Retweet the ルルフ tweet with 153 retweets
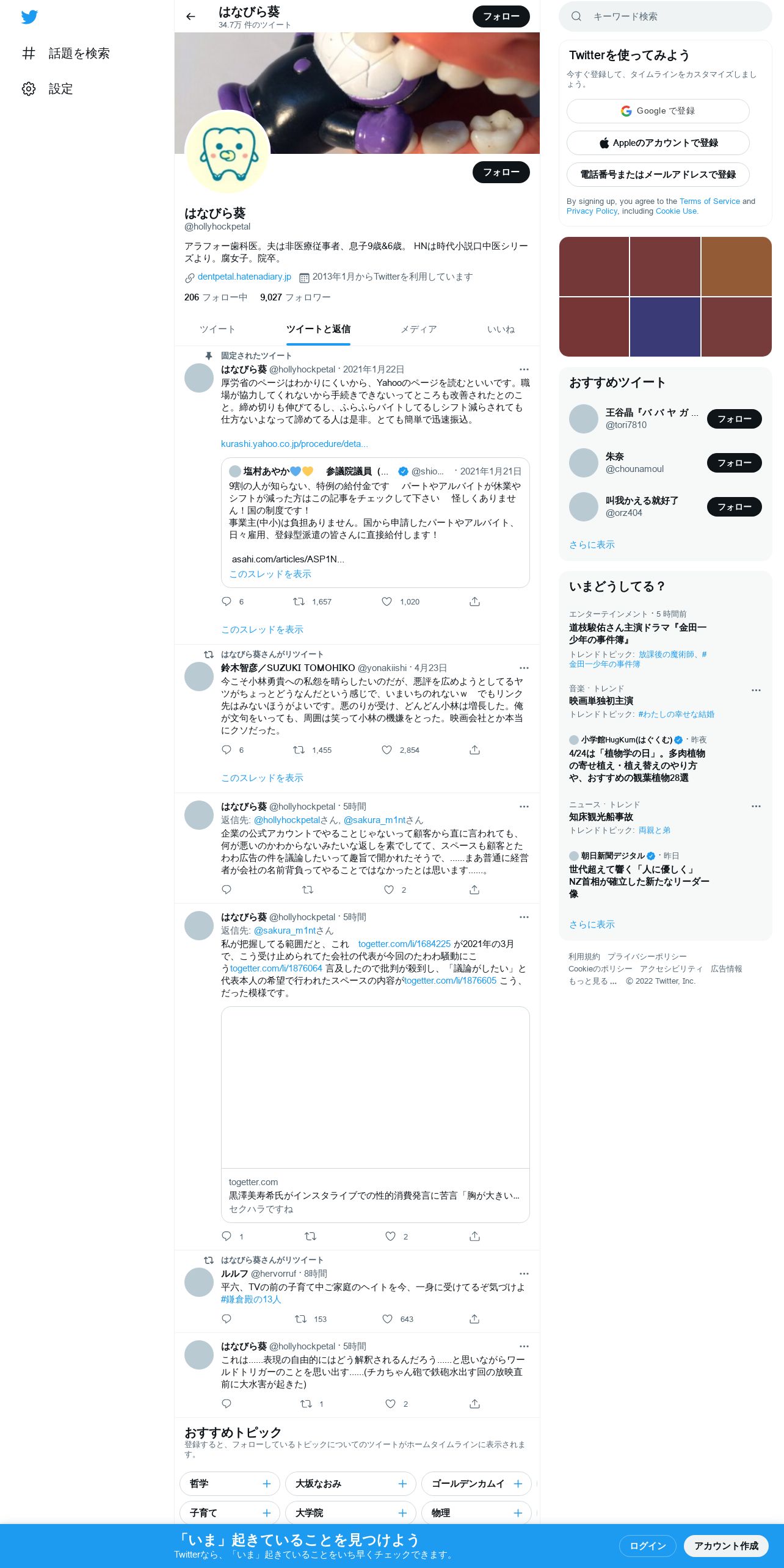Screen dimensions: 784x1568 pyautogui.click(x=300, y=1319)
